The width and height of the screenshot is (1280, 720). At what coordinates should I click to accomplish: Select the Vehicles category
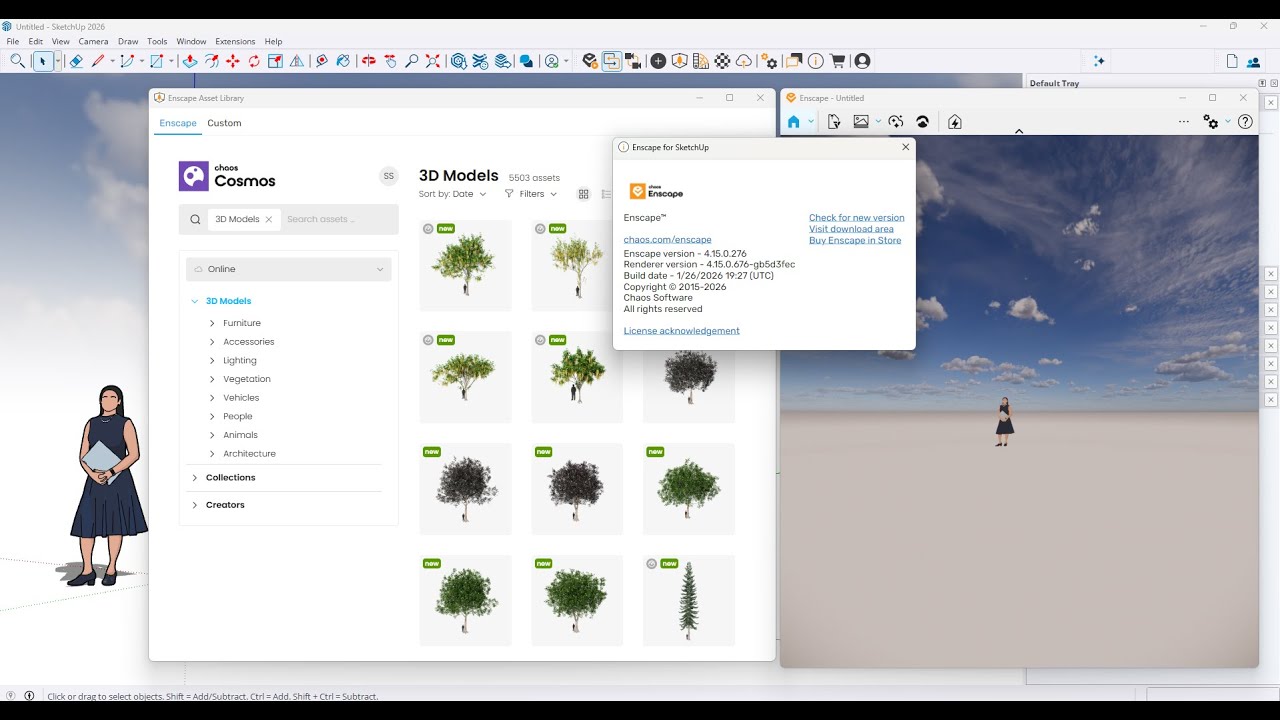[x=241, y=398]
